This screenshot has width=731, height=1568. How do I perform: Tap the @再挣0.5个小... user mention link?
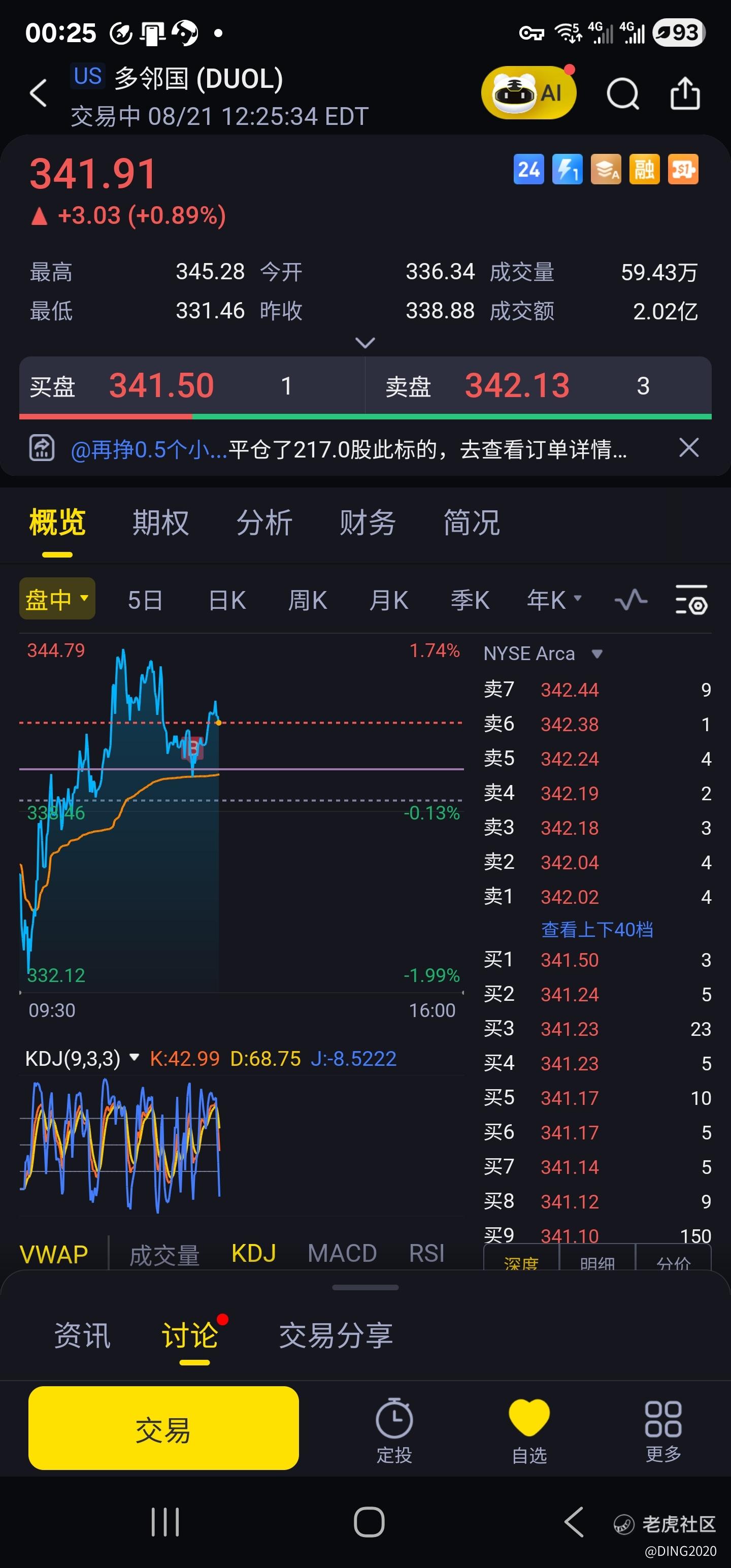pyautogui.click(x=149, y=450)
